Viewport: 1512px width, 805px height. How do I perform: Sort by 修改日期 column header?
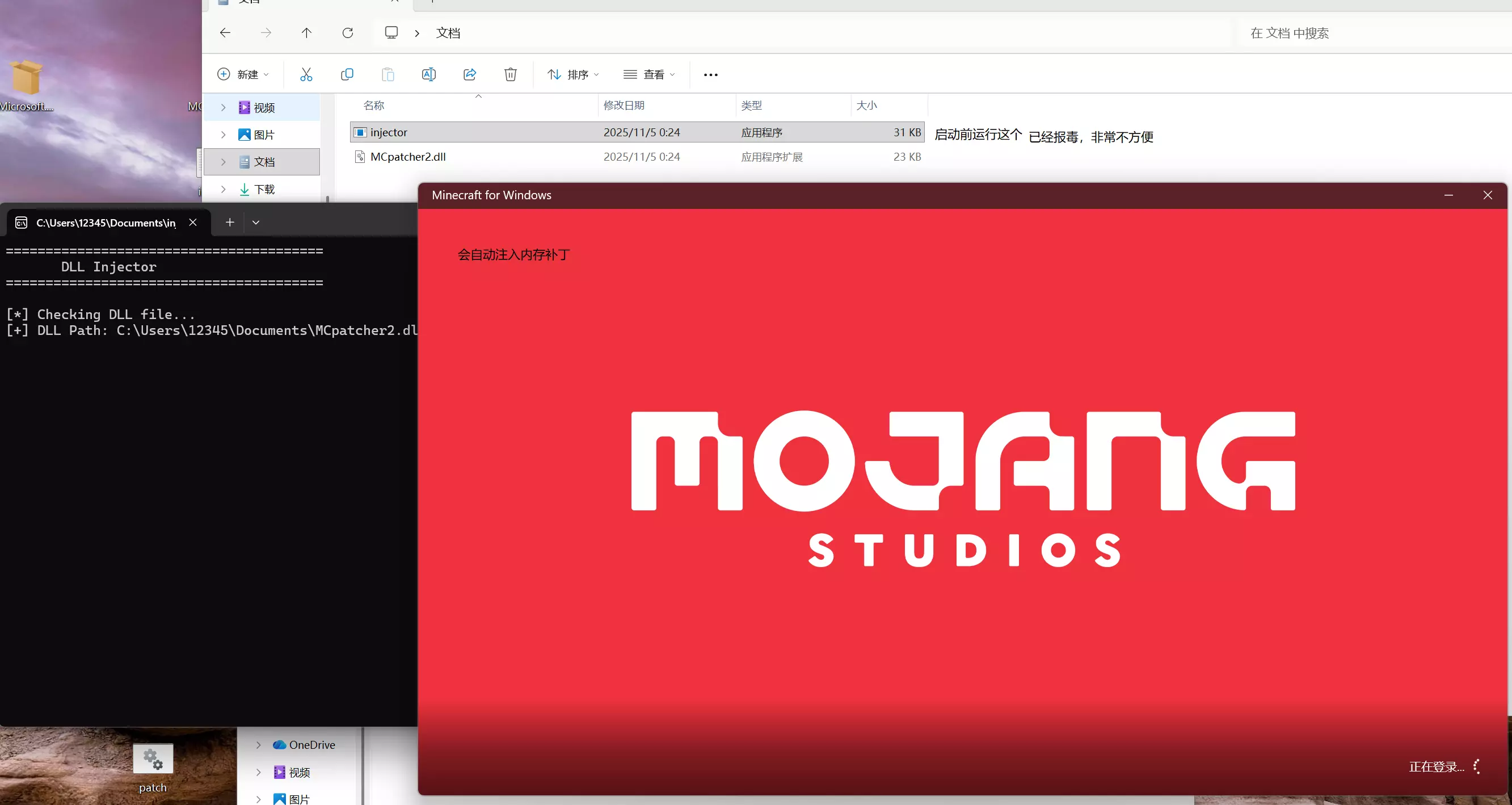coord(624,105)
